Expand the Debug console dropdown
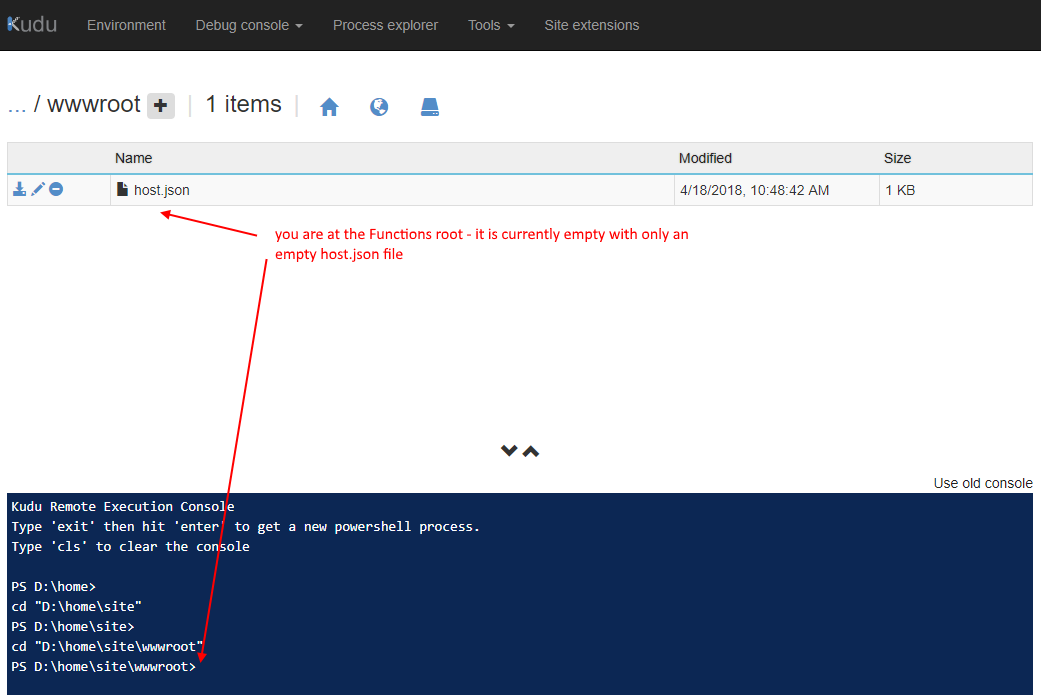The height and width of the screenshot is (695, 1041). [x=249, y=25]
